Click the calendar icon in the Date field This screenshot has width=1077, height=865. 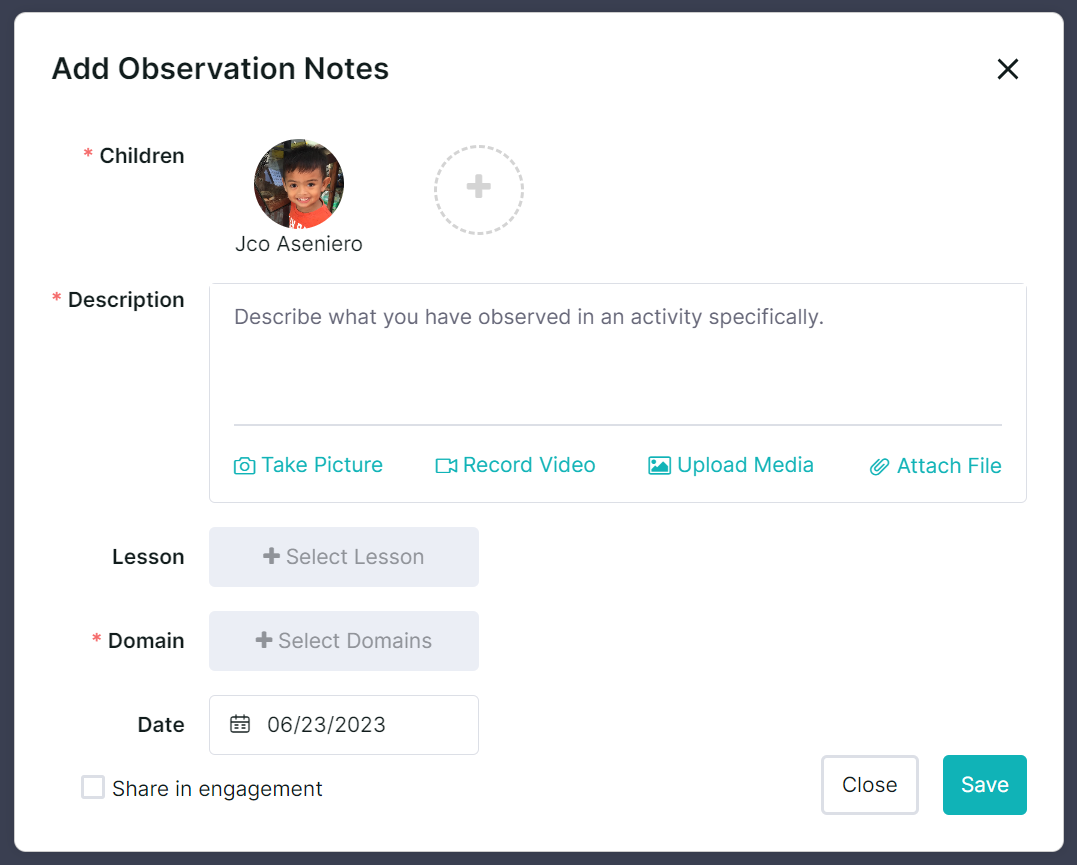click(x=240, y=724)
